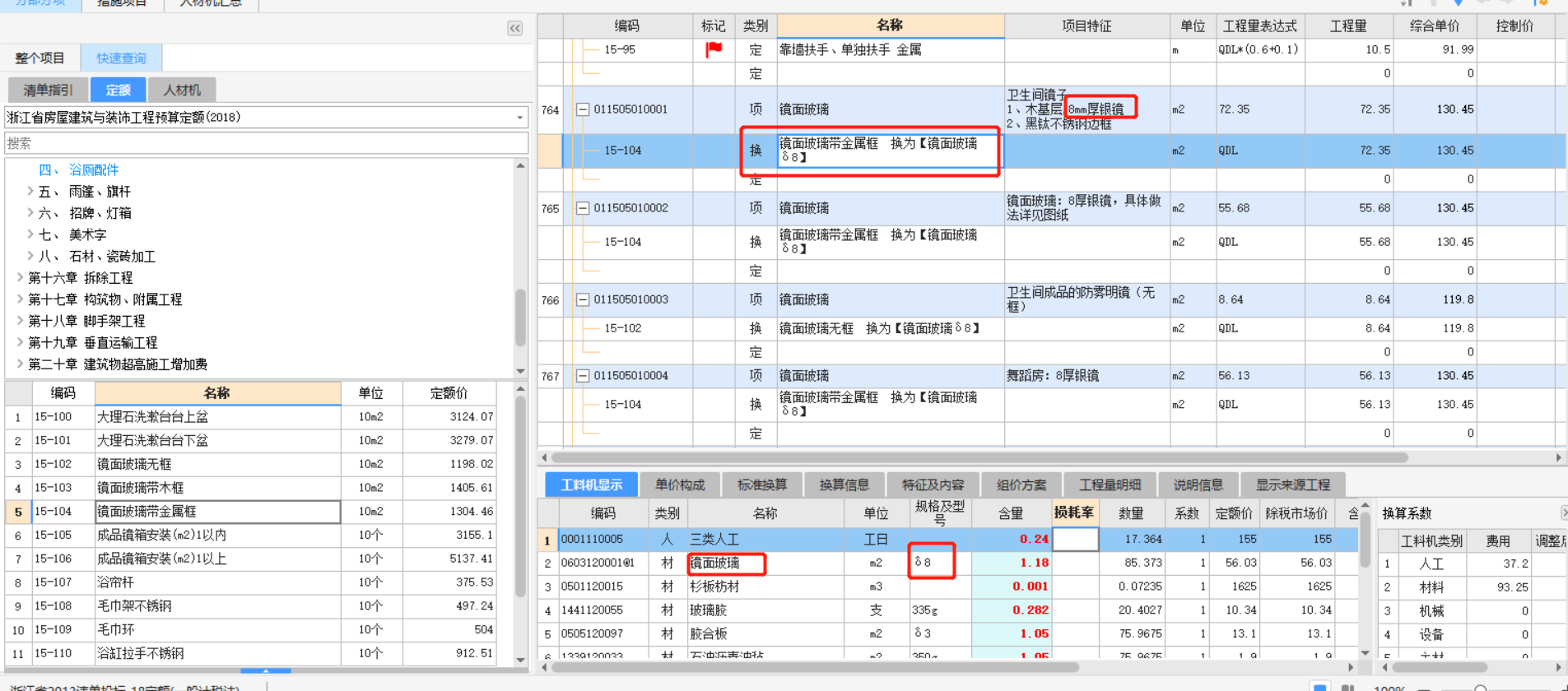Image resolution: width=1568 pixels, height=691 pixels.
Task: Click down arrow of the chapter tree scrollbar
Action: point(520,371)
